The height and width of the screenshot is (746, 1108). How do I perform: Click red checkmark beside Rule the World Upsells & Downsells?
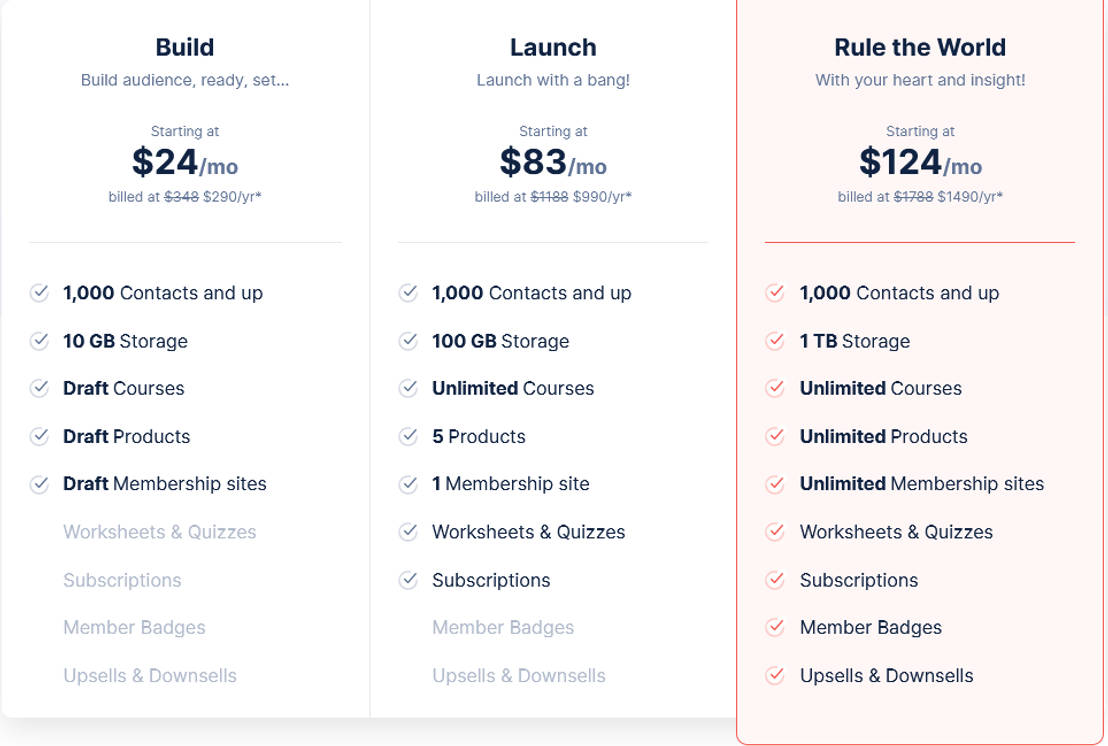click(x=775, y=675)
